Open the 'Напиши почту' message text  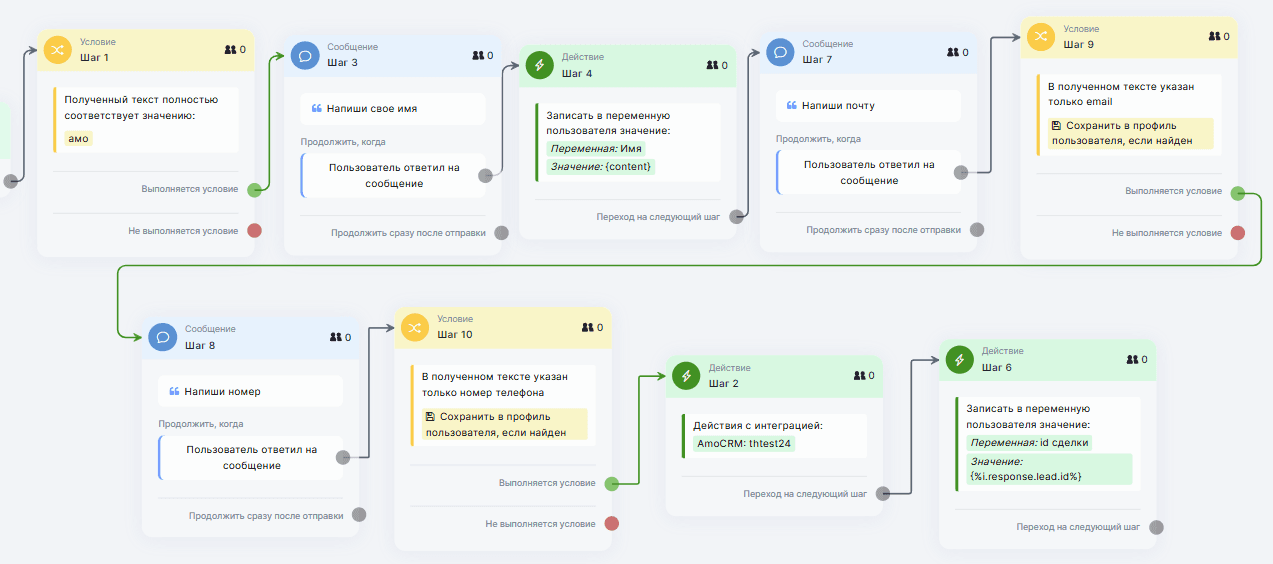(x=868, y=106)
